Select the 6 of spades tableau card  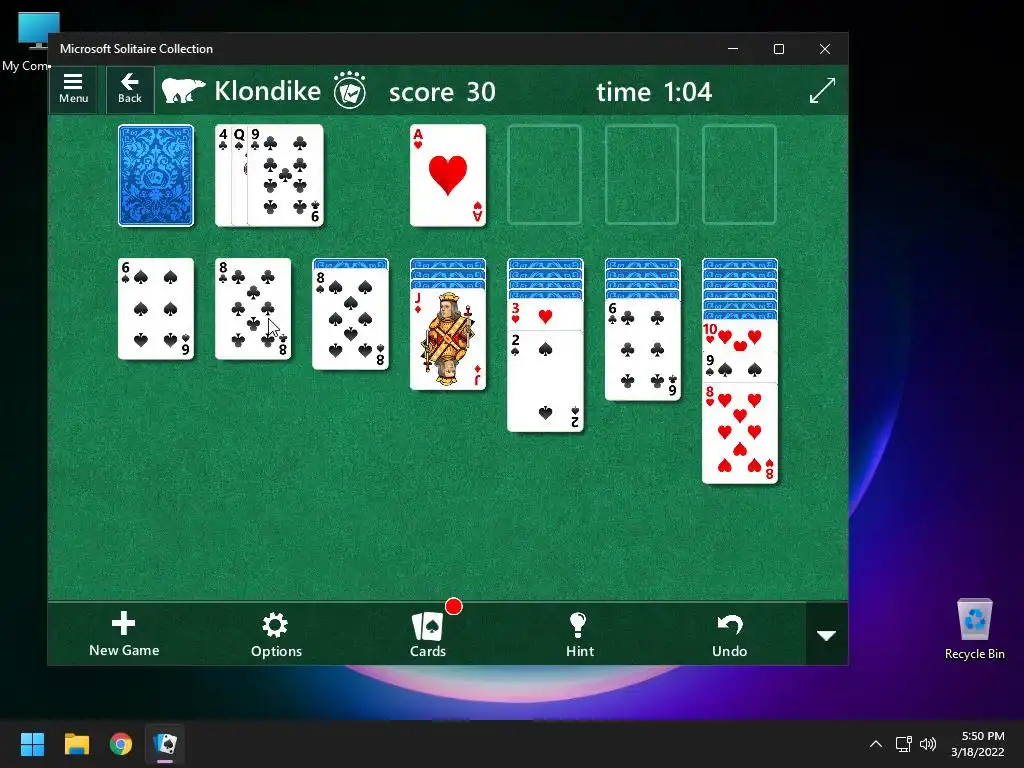(155, 309)
